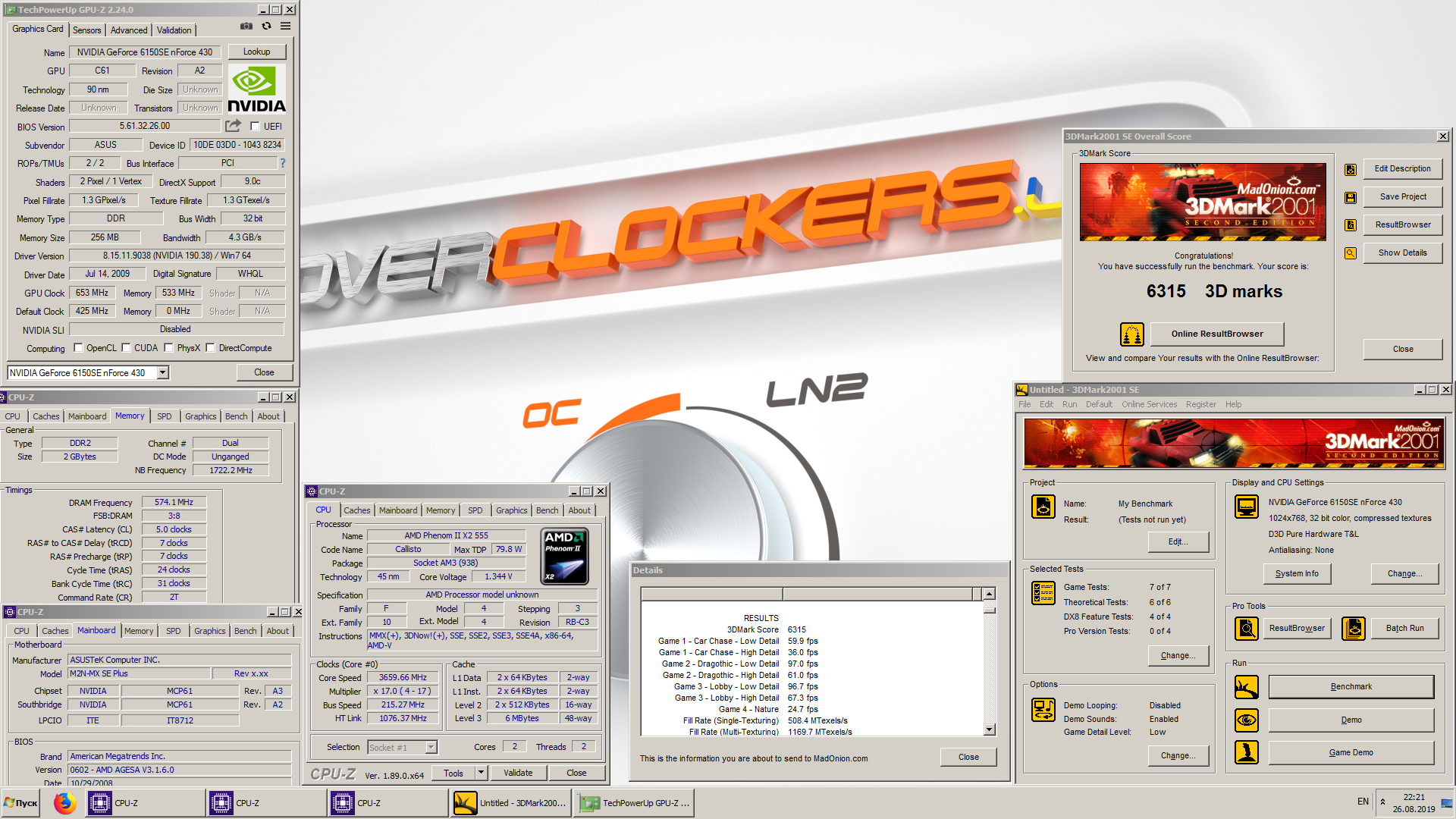Click the Lookup button in GPU-Z

tap(257, 52)
